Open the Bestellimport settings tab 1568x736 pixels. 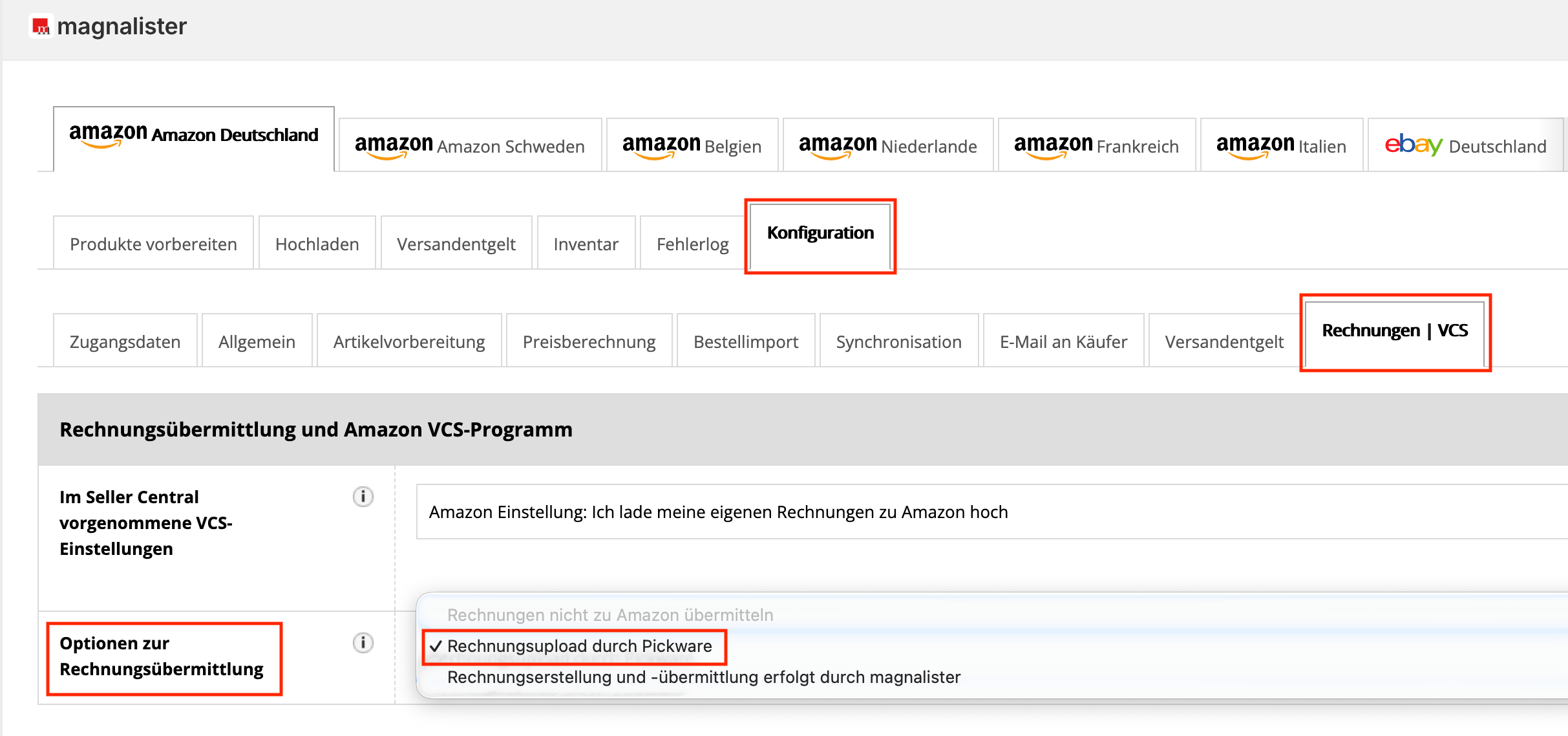(x=746, y=341)
